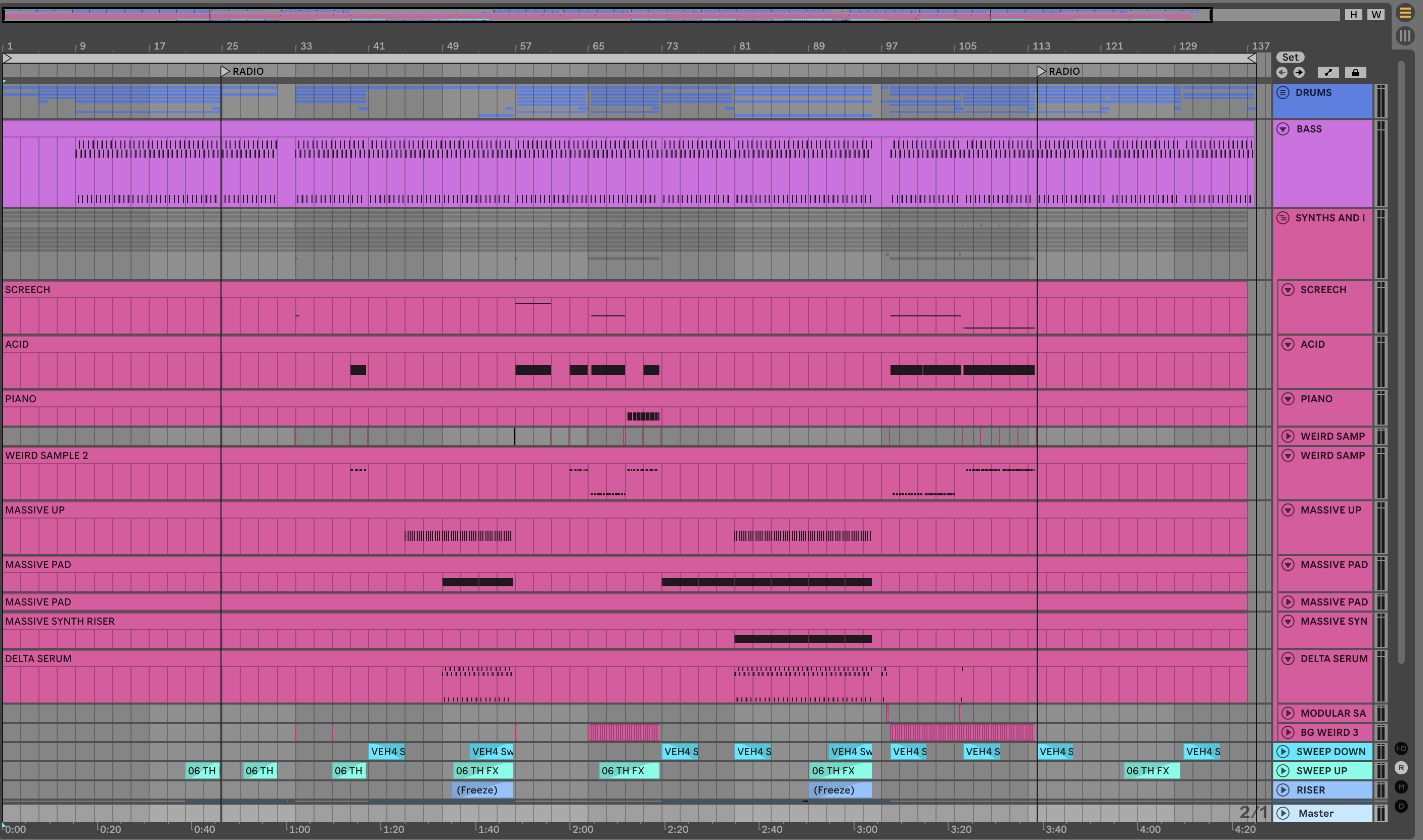Toggle Automation Mode line icon
The image size is (1423, 840).
click(1328, 72)
